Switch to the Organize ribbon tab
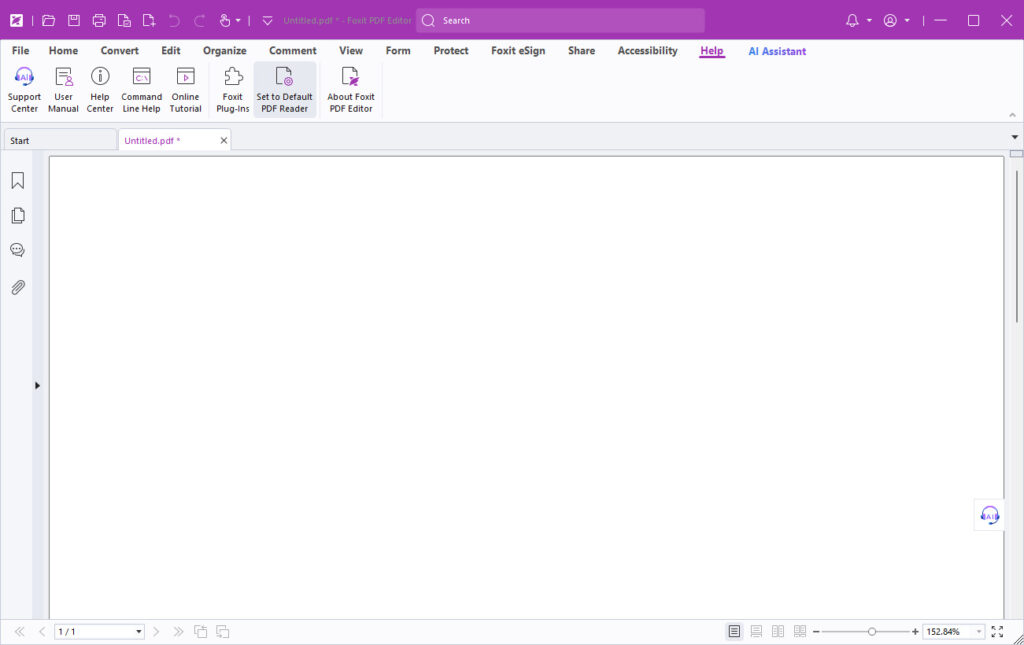1024x645 pixels. [x=225, y=51]
